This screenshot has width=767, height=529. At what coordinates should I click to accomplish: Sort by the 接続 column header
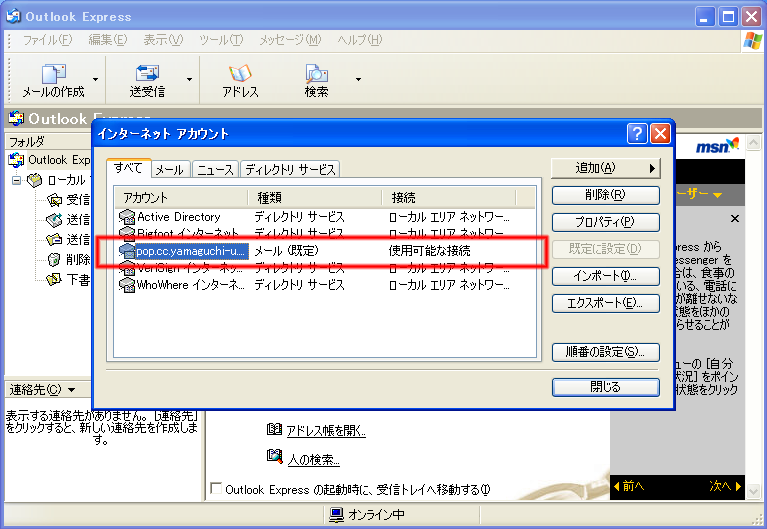pos(449,198)
